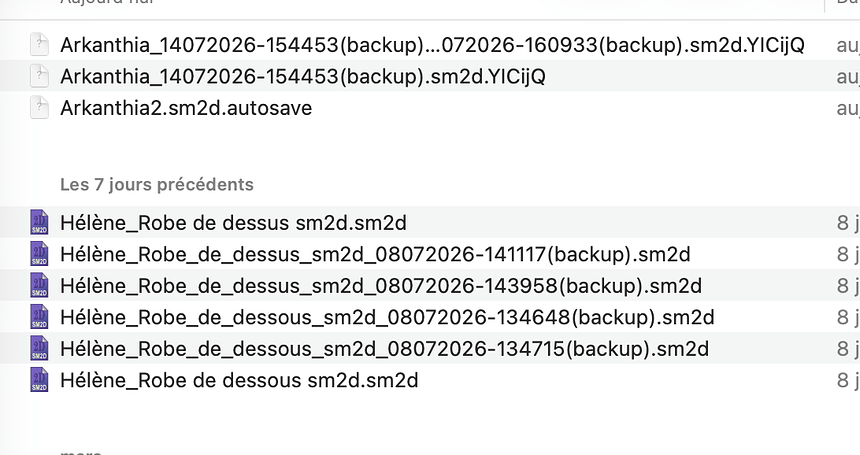Click the blank icon of Arkanthia2.sm2d.autosave
Viewport: 860px width, 455px height.
[39, 107]
